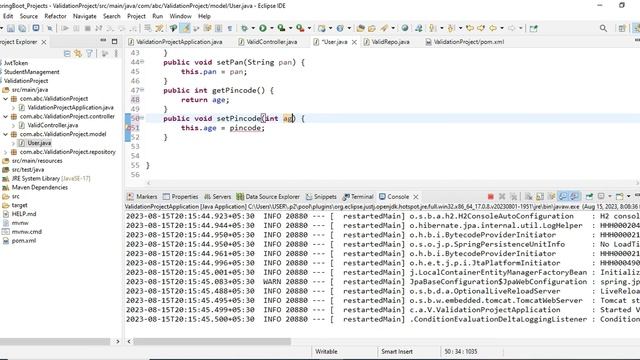Click the Save toolbar icon
Viewport: 640px width, 360px height.
pos(11,28)
